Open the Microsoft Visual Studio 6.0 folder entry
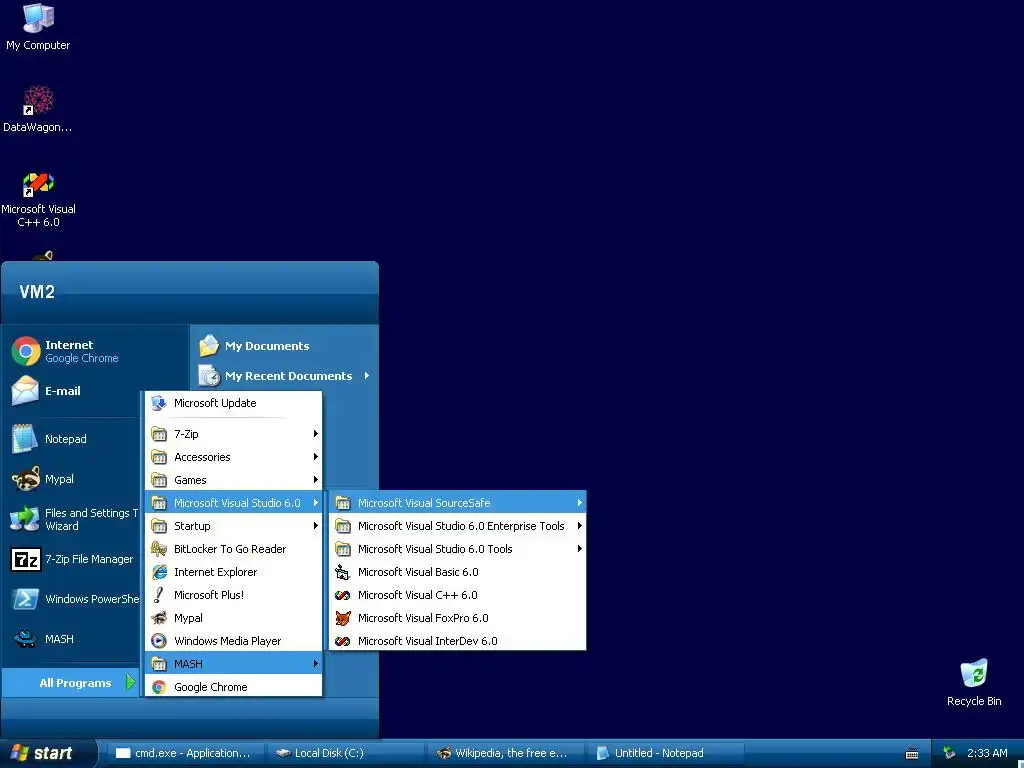The height and width of the screenshot is (768, 1024). pyautogui.click(x=233, y=503)
